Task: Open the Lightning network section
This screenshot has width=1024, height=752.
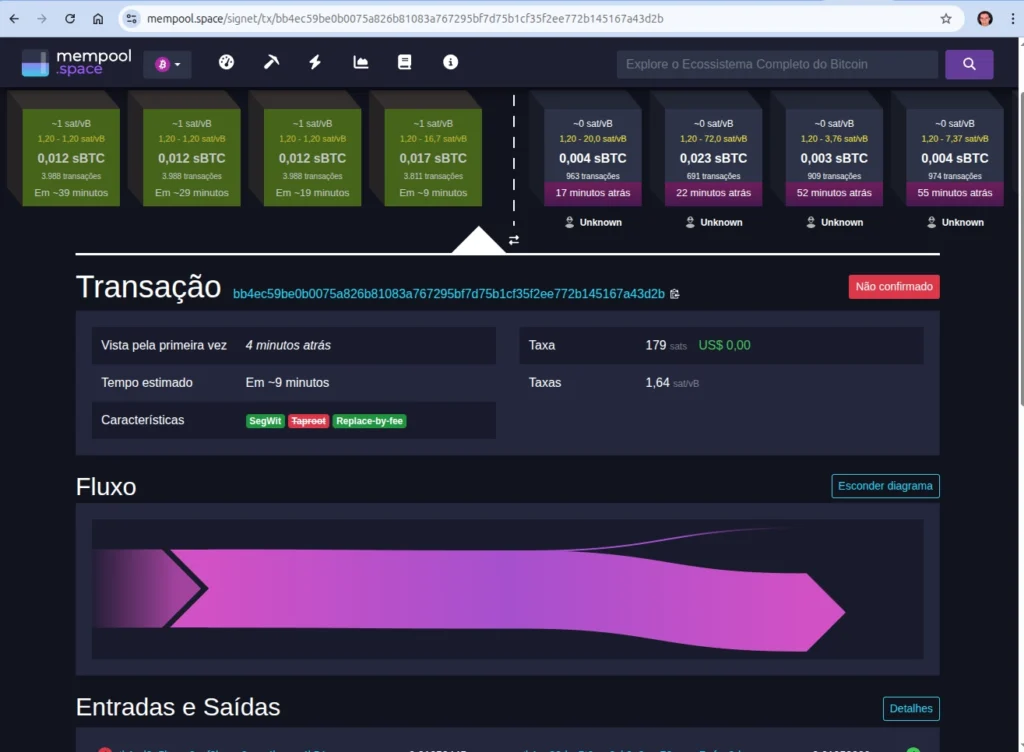Action: (x=315, y=62)
